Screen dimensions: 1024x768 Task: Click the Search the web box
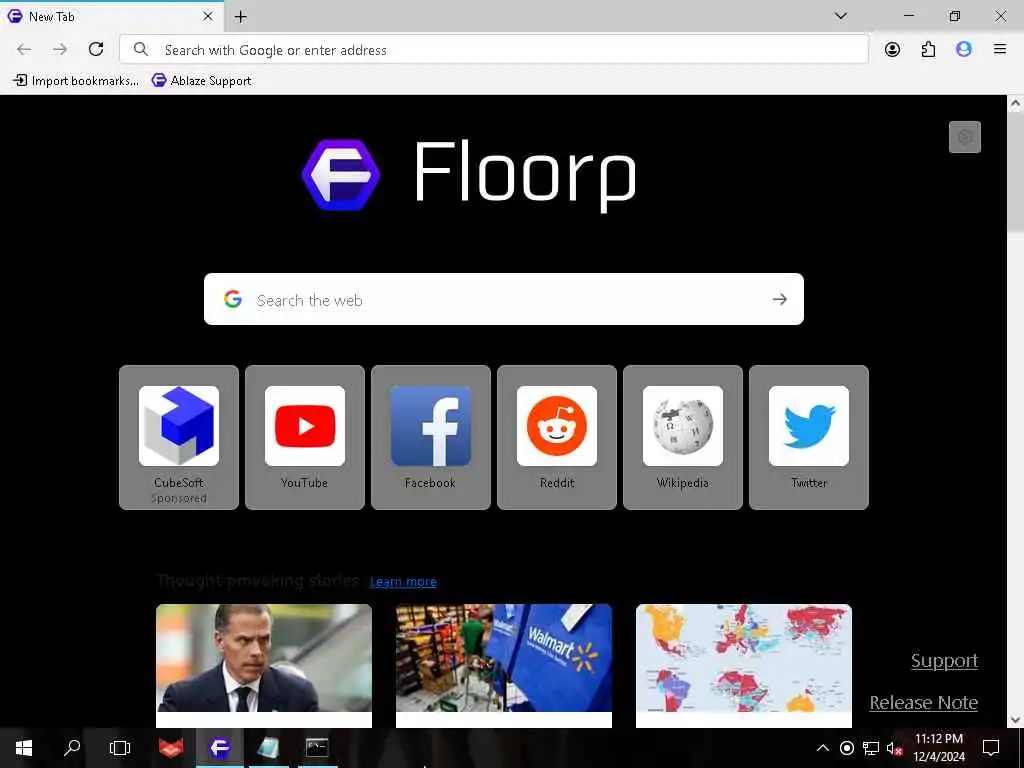point(504,299)
